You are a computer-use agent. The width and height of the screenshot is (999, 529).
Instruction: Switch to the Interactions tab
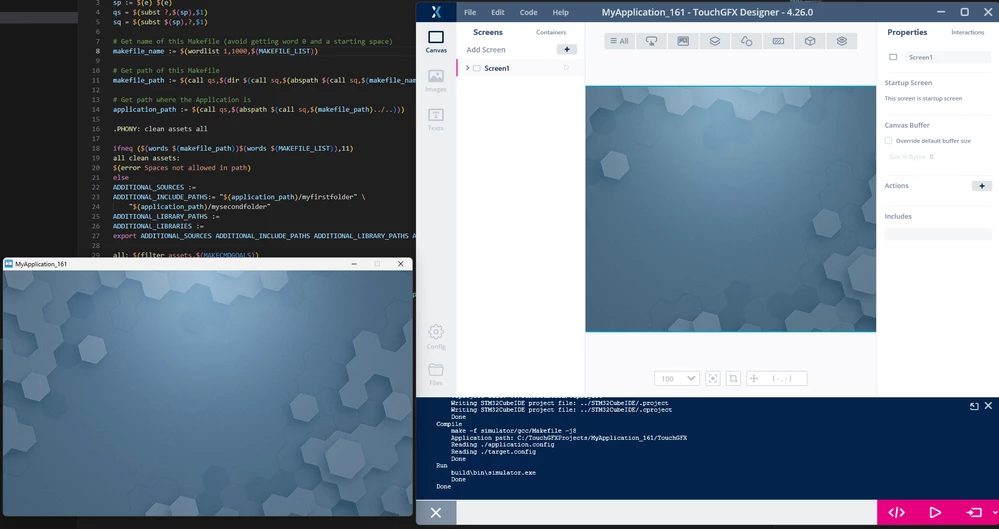click(967, 33)
